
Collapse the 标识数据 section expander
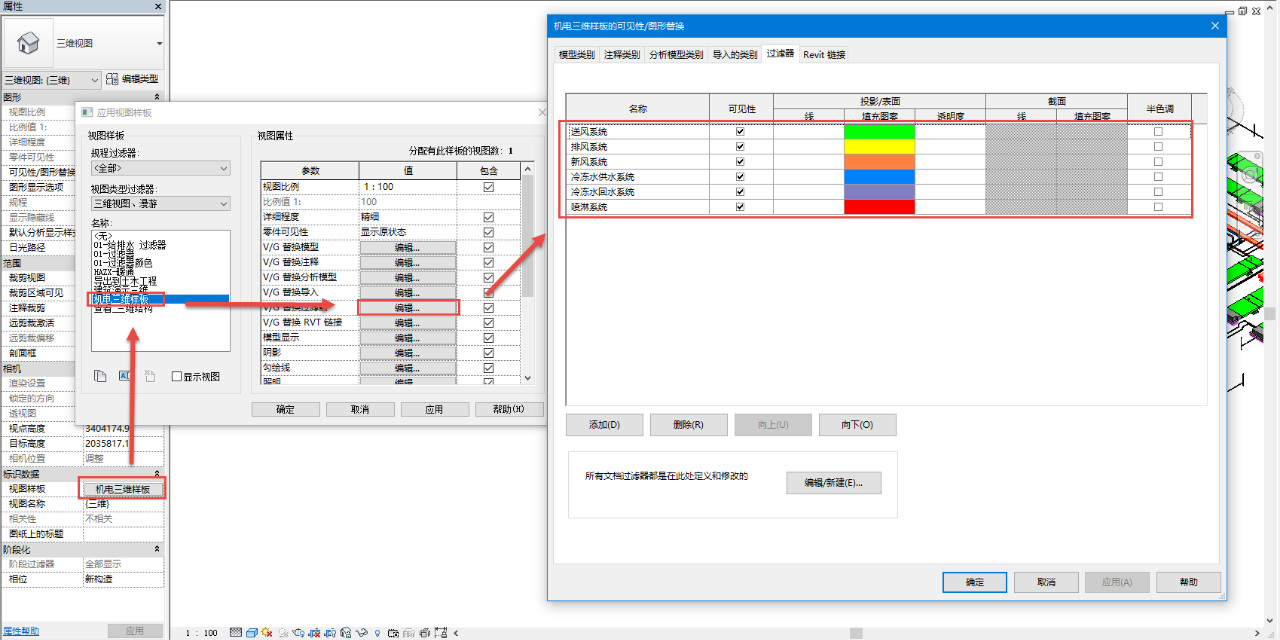coord(157,473)
